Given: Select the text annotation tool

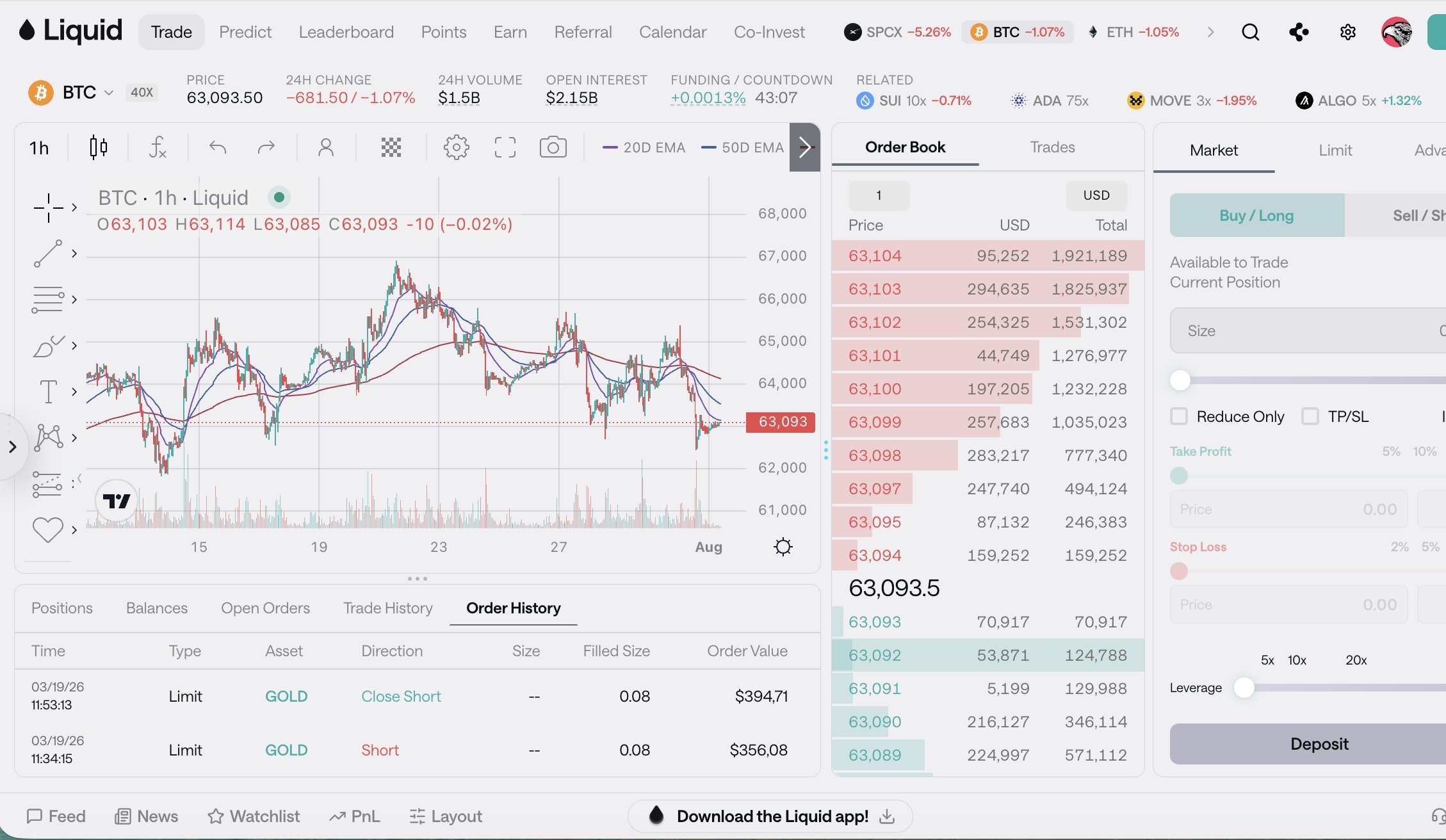Looking at the screenshot, I should pos(49,392).
